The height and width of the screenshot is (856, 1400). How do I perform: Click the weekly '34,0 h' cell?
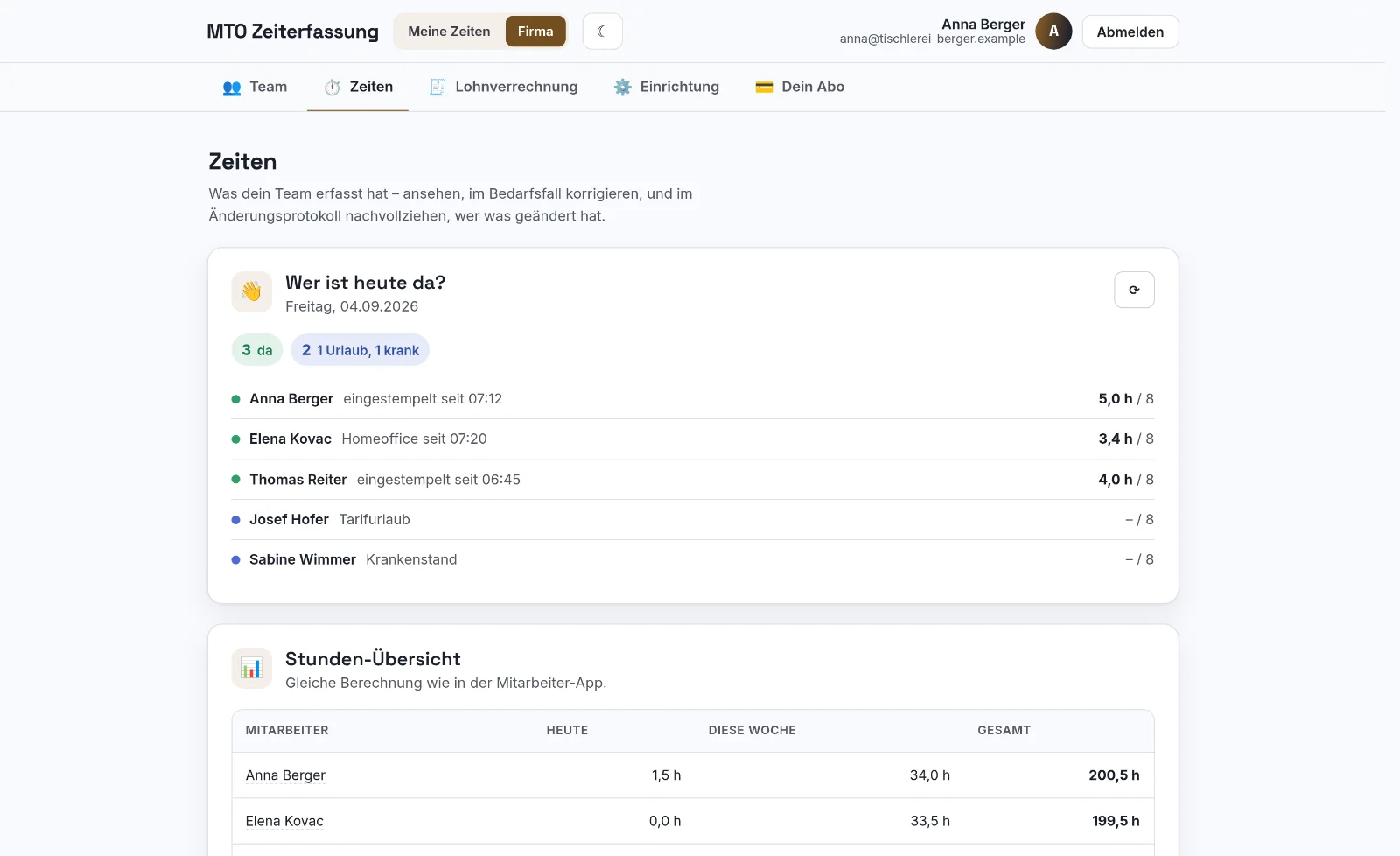929,775
